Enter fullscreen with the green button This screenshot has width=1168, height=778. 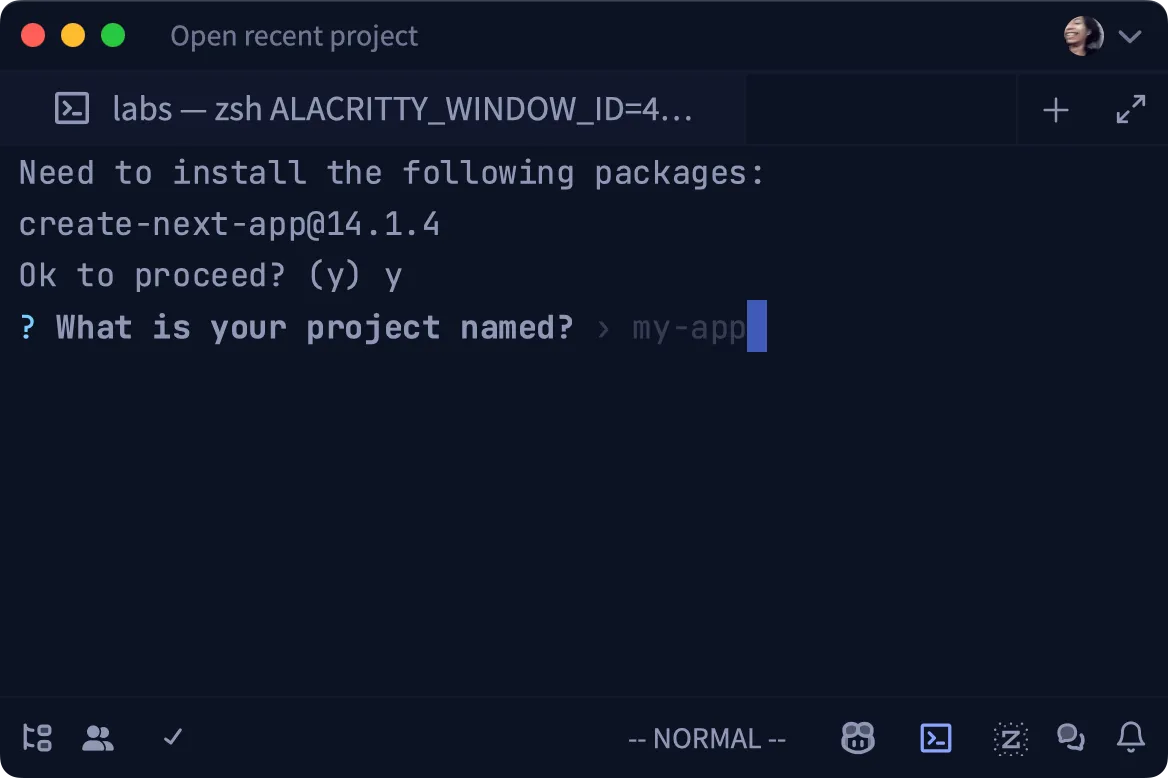click(x=113, y=36)
